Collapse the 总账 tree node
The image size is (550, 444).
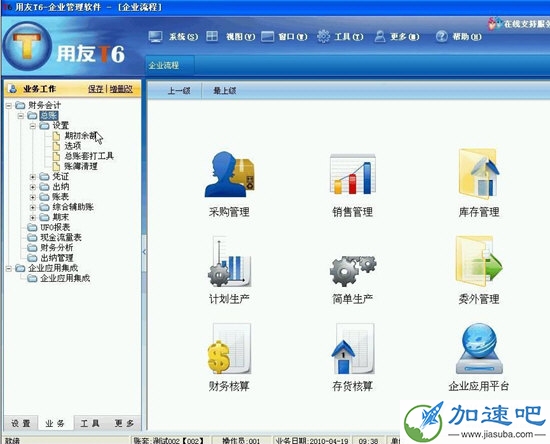click(x=21, y=115)
